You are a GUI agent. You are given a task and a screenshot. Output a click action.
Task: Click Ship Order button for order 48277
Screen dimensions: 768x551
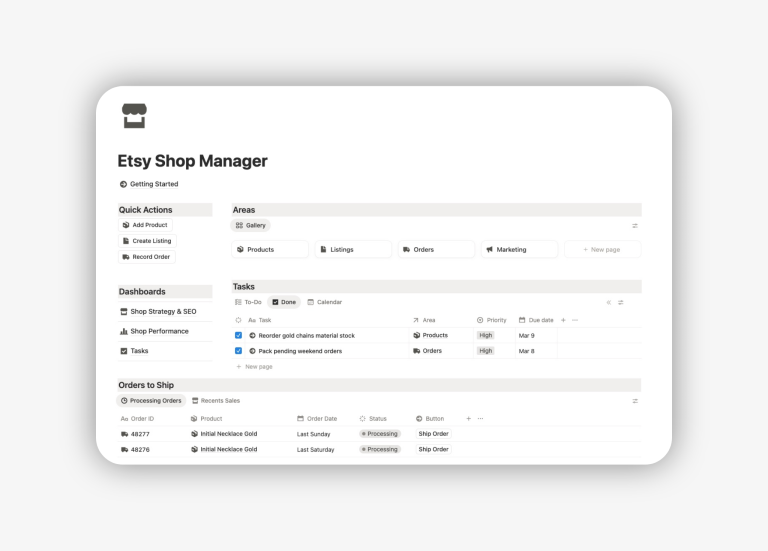433,434
